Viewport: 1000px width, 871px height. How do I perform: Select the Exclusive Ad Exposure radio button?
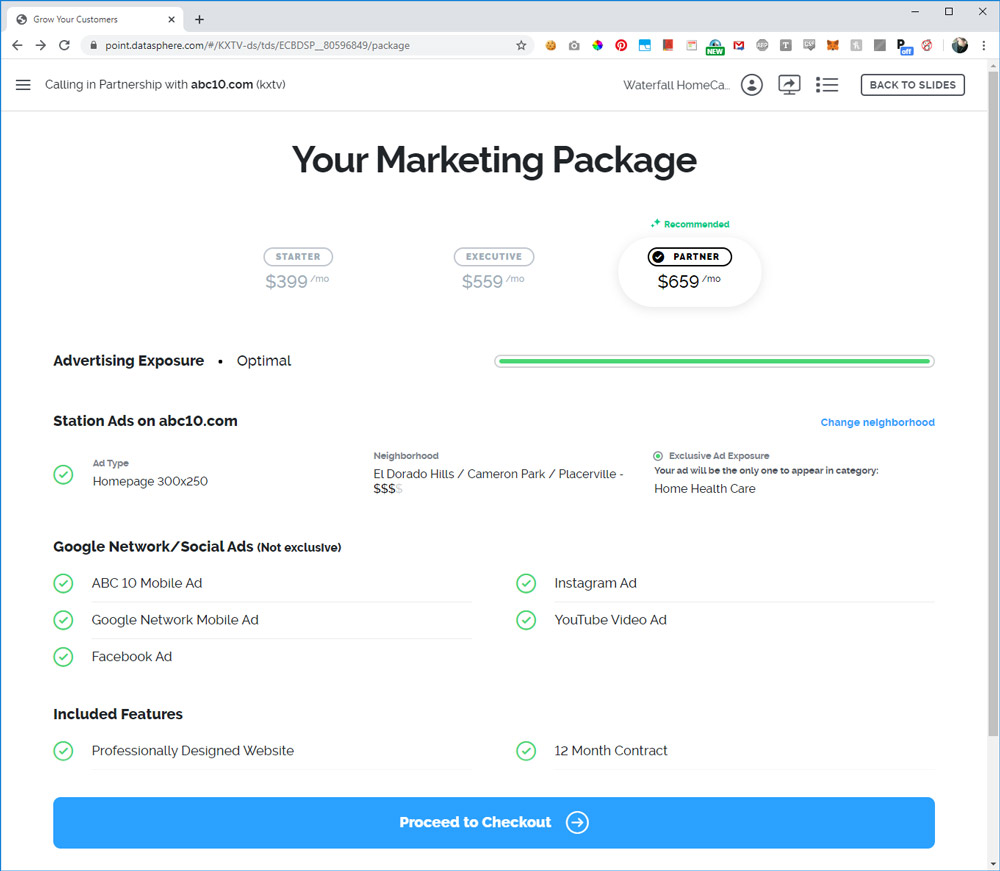pyautogui.click(x=658, y=456)
